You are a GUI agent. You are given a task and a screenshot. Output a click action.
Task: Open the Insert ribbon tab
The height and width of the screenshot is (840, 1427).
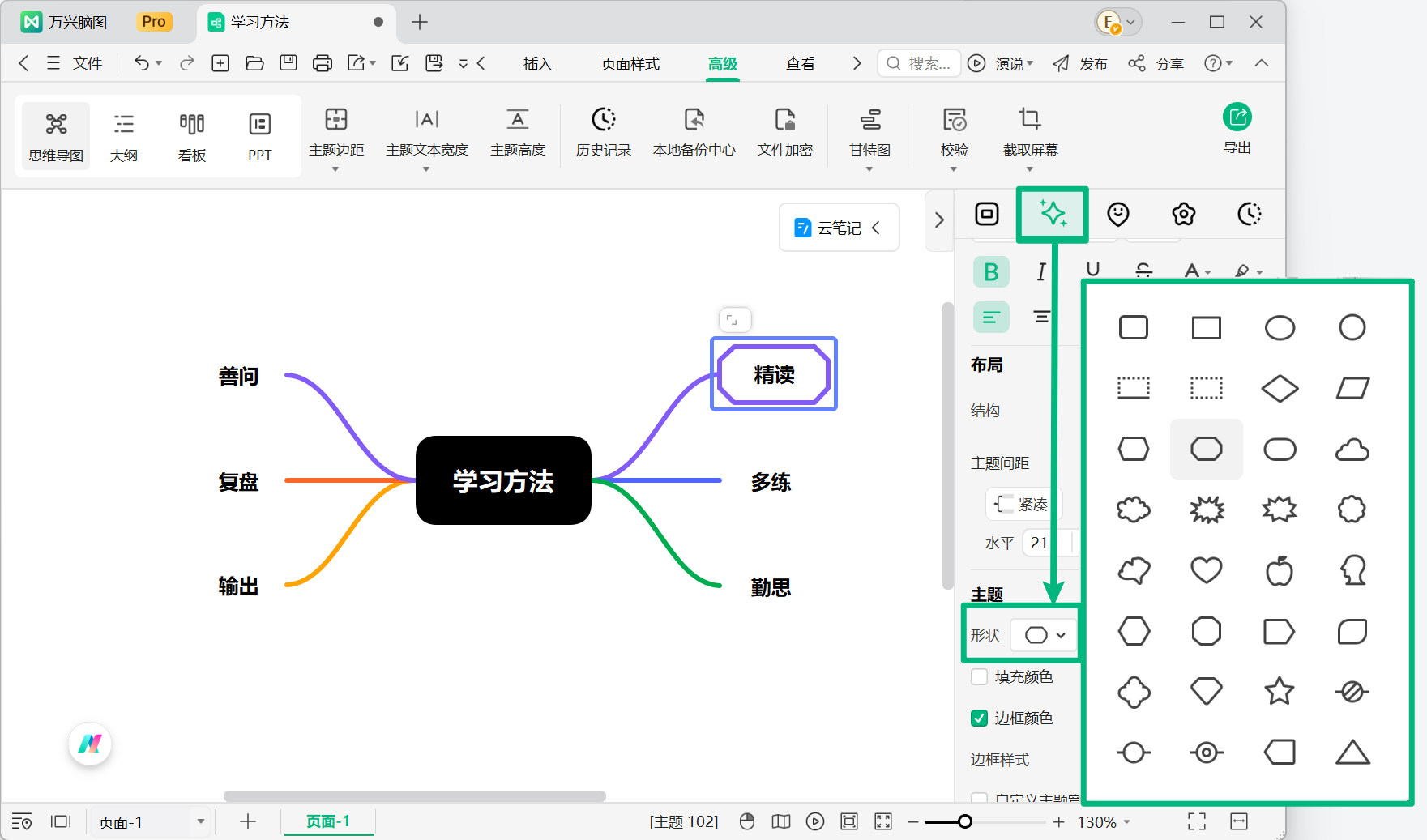tap(537, 63)
